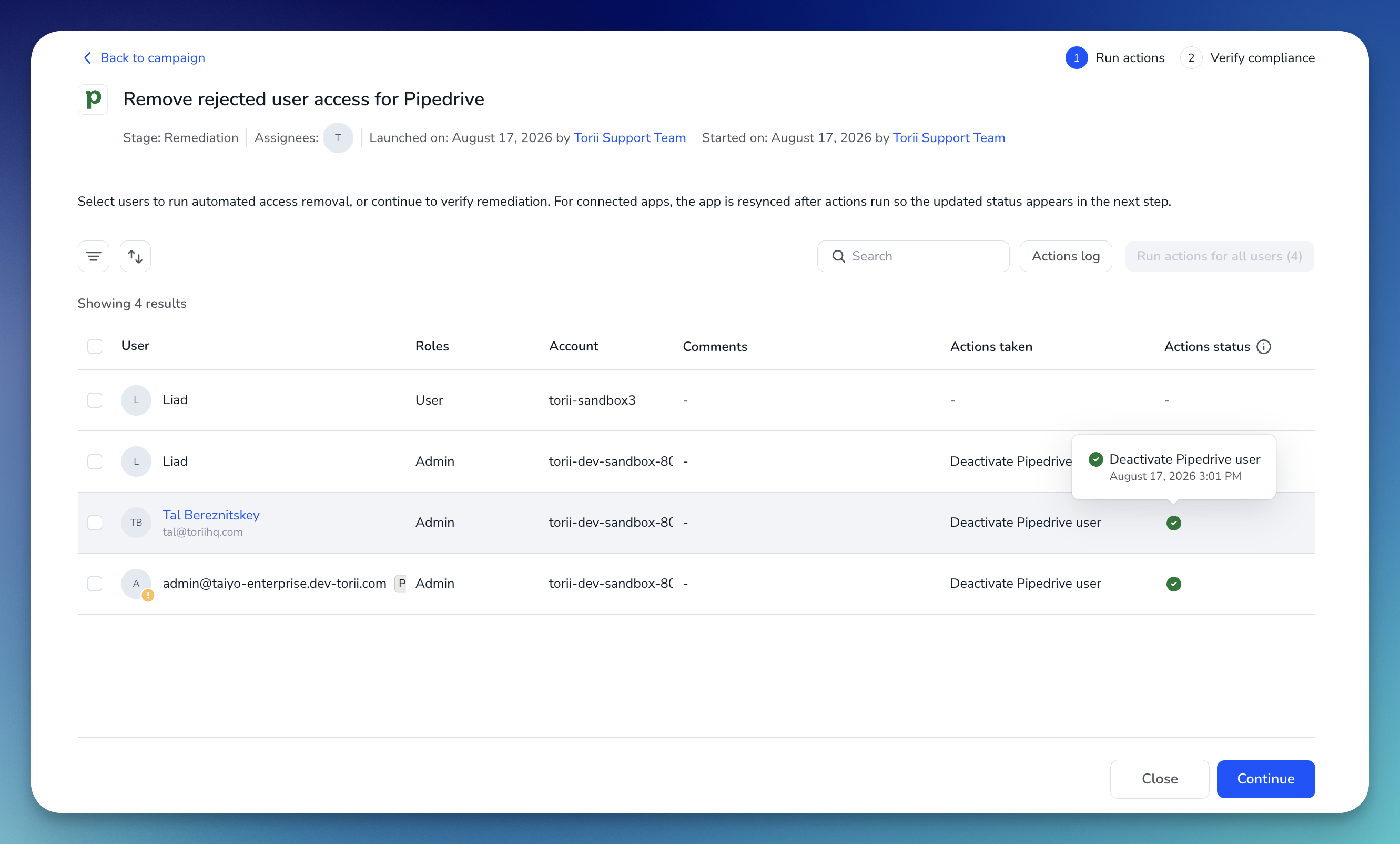The image size is (1400, 844).
Task: Click the tooltip date August 17, 2026 3:01 PM
Action: 1175,476
